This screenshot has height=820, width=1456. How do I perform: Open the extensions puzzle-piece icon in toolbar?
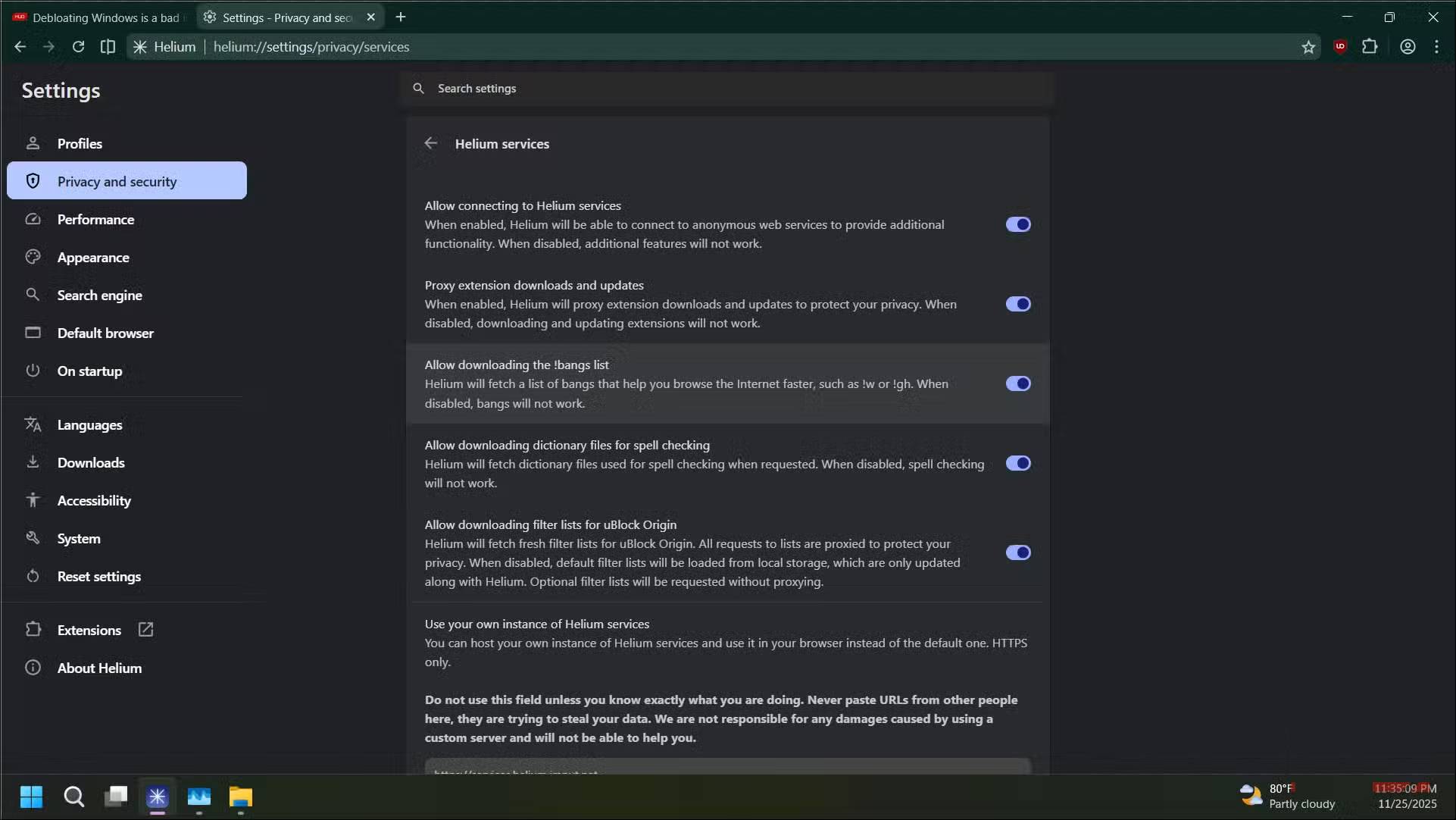(1370, 46)
